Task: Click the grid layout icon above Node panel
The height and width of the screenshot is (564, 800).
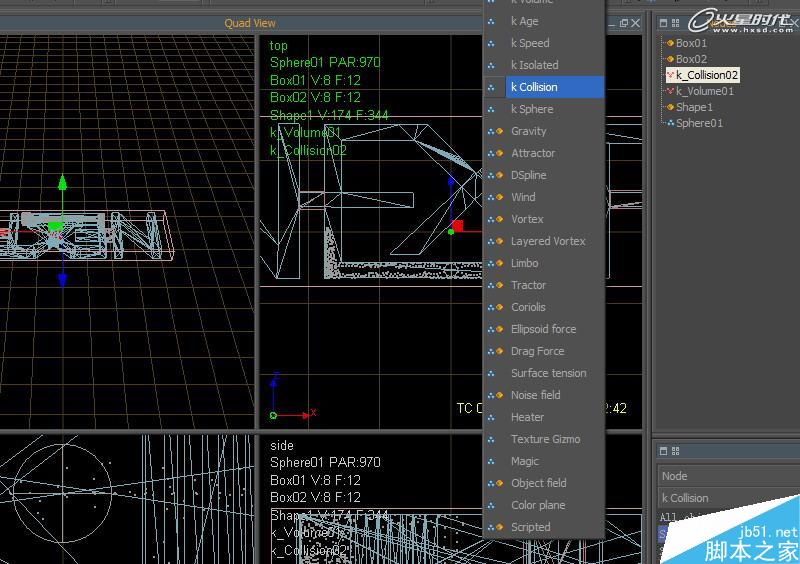Action: [676, 452]
